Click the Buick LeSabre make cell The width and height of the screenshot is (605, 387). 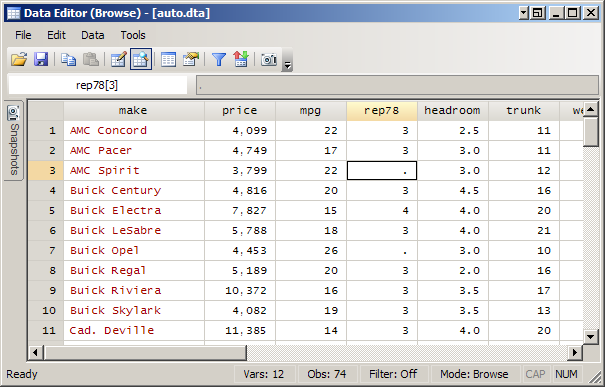pyautogui.click(x=134, y=231)
